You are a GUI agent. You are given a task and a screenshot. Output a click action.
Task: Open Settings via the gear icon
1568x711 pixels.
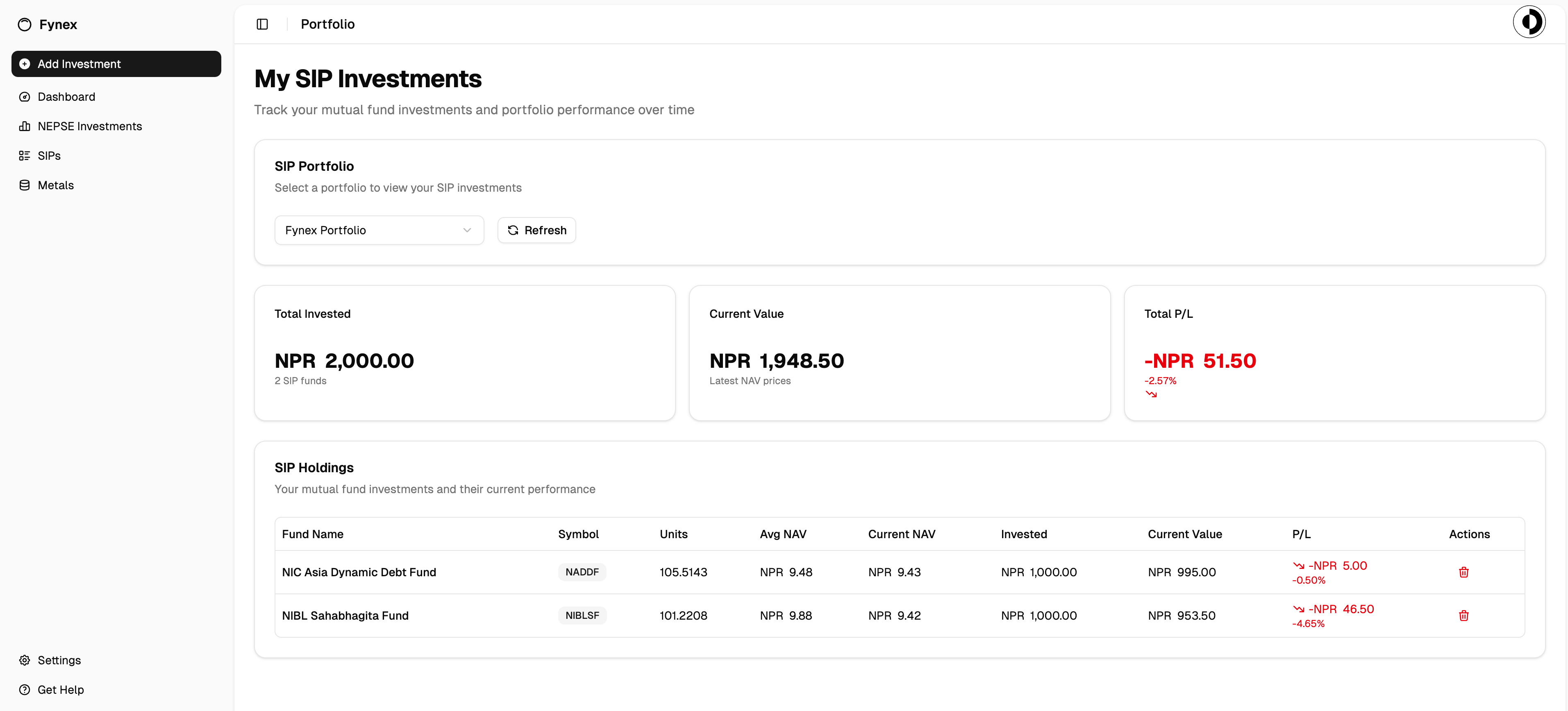tap(24, 660)
